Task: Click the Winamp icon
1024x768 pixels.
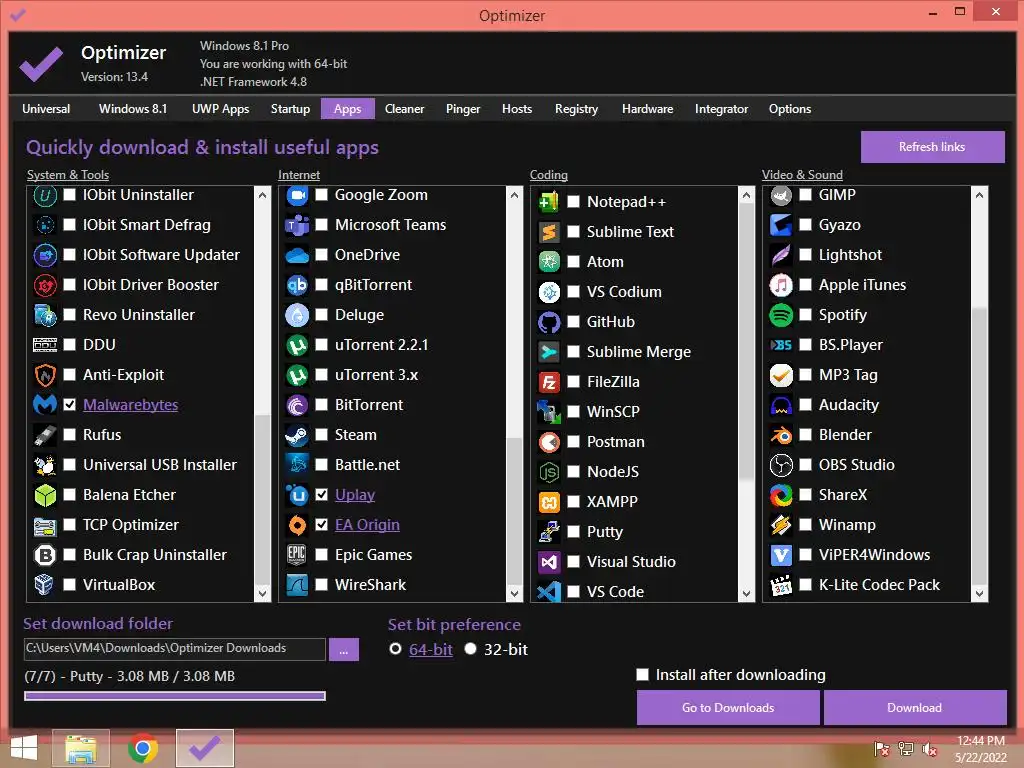Action: click(x=781, y=525)
